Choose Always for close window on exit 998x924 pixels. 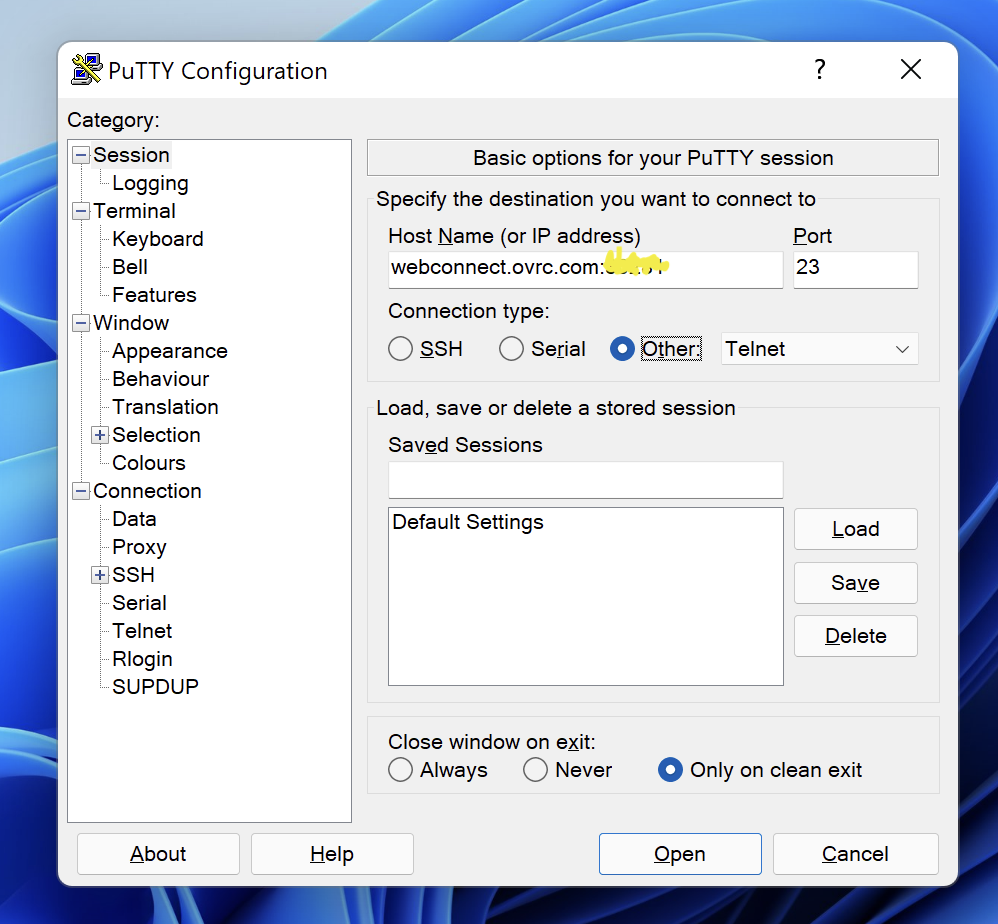coord(400,770)
